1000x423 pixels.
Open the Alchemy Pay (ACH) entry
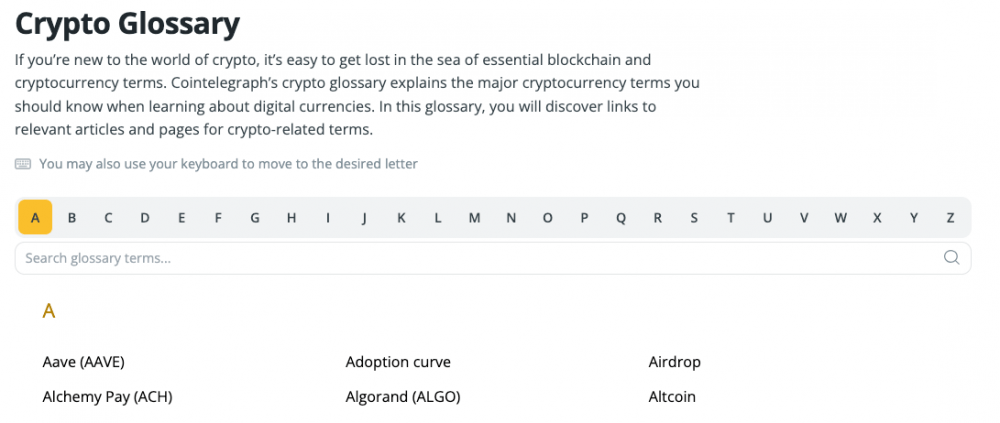pos(107,397)
